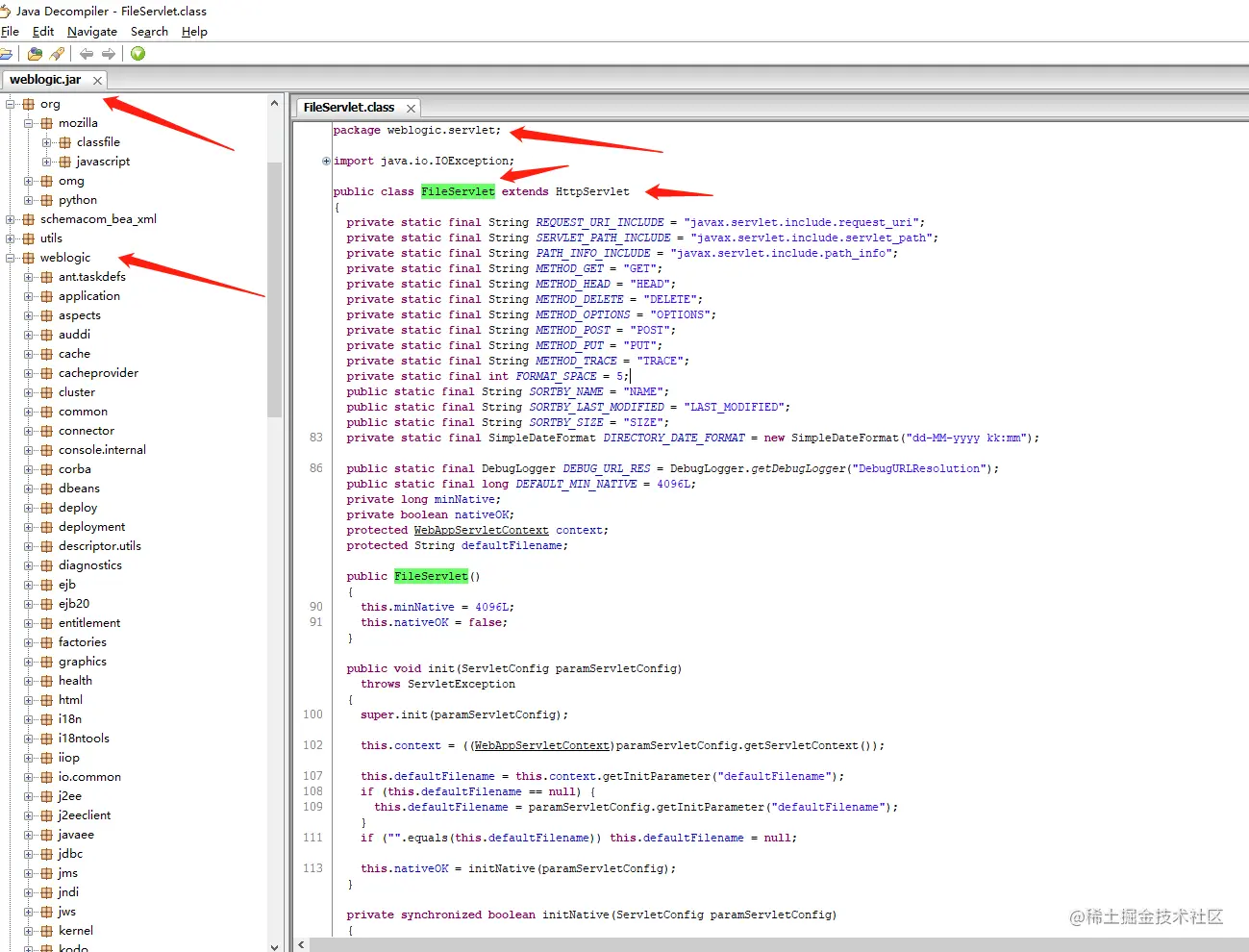Collapse the org tree node
Image resolution: width=1249 pixels, height=952 pixels.
(x=8, y=103)
